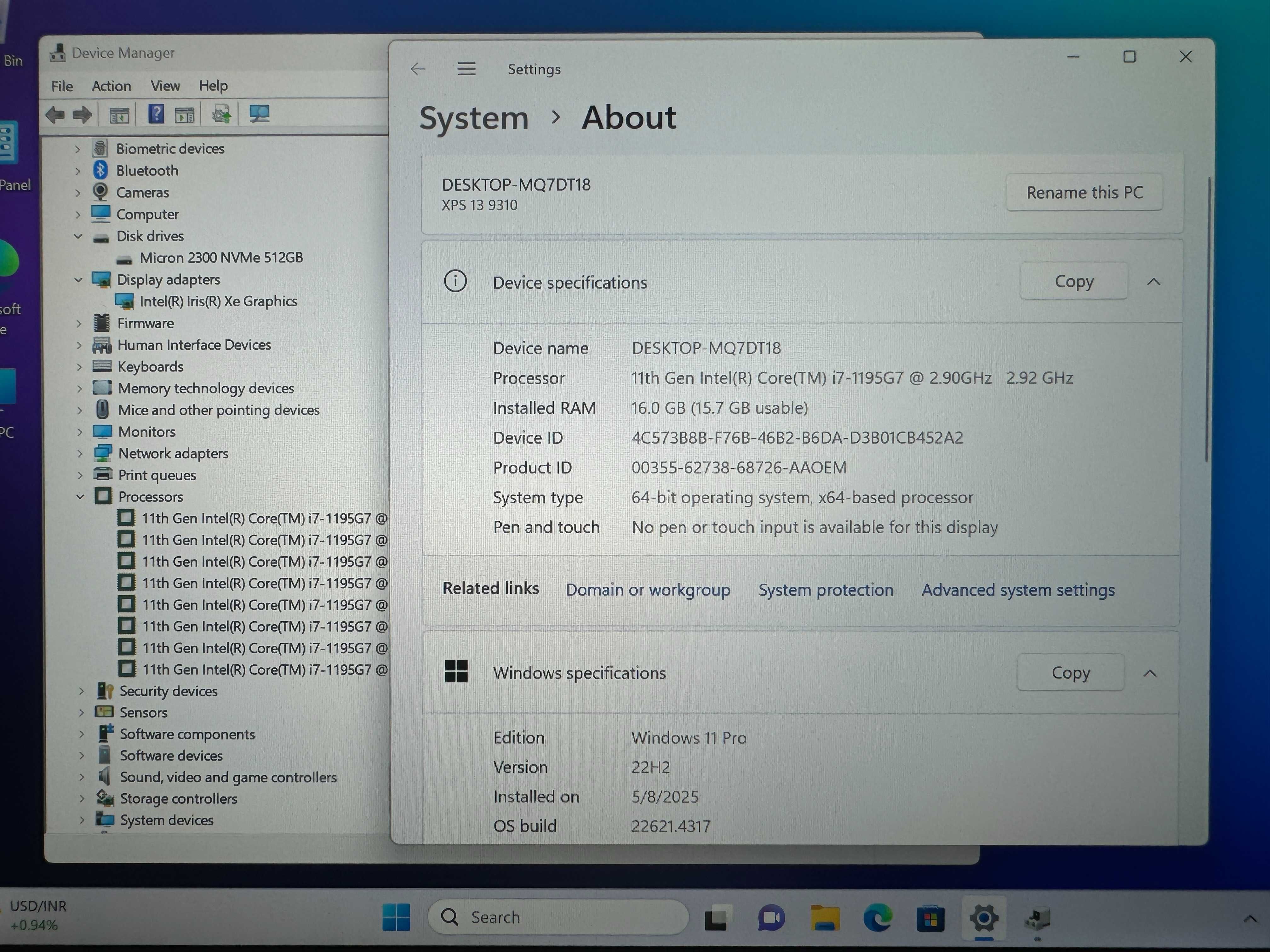Copy the Device specifications

click(x=1074, y=281)
